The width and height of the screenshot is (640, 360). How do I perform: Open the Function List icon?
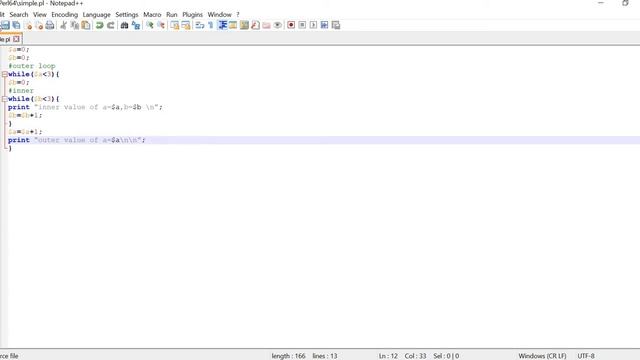click(255, 25)
